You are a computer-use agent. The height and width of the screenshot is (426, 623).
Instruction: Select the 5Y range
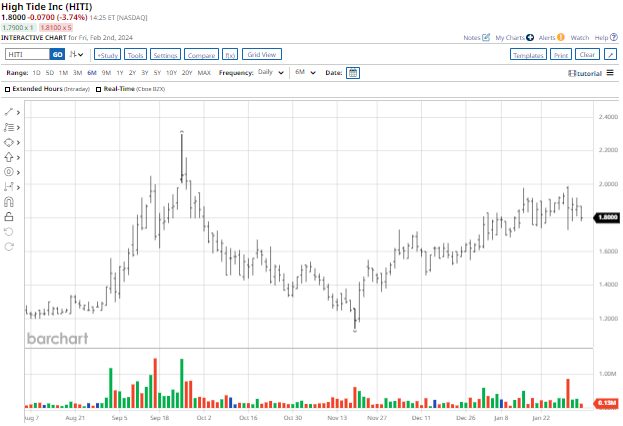click(x=157, y=73)
